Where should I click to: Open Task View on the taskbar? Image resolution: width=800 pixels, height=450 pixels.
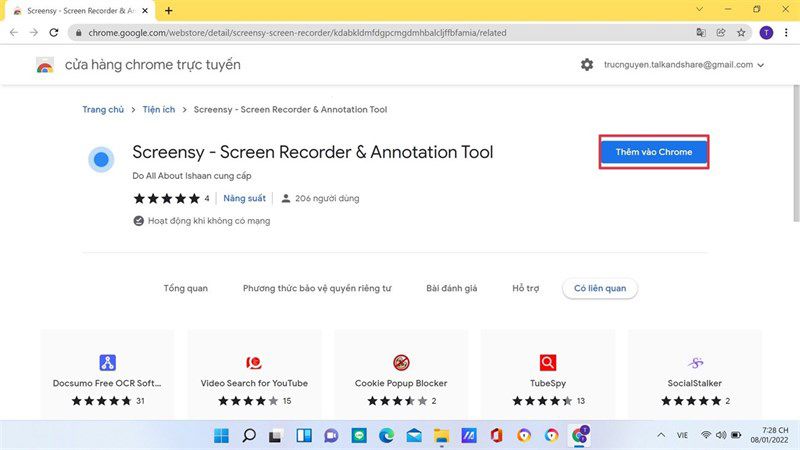pos(277,436)
